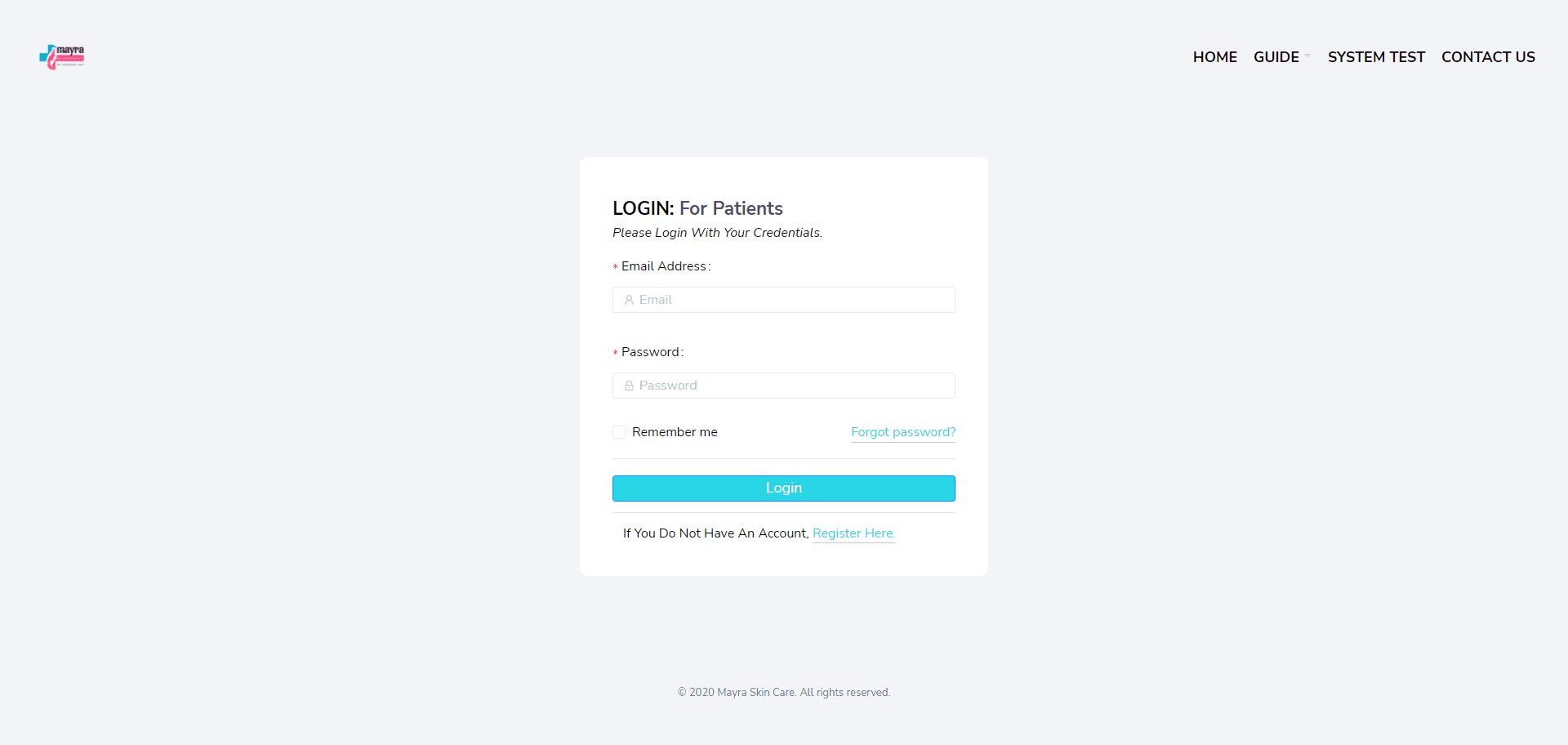Click the lock icon in the Password field
Viewport: 1568px width, 745px height.
click(629, 386)
